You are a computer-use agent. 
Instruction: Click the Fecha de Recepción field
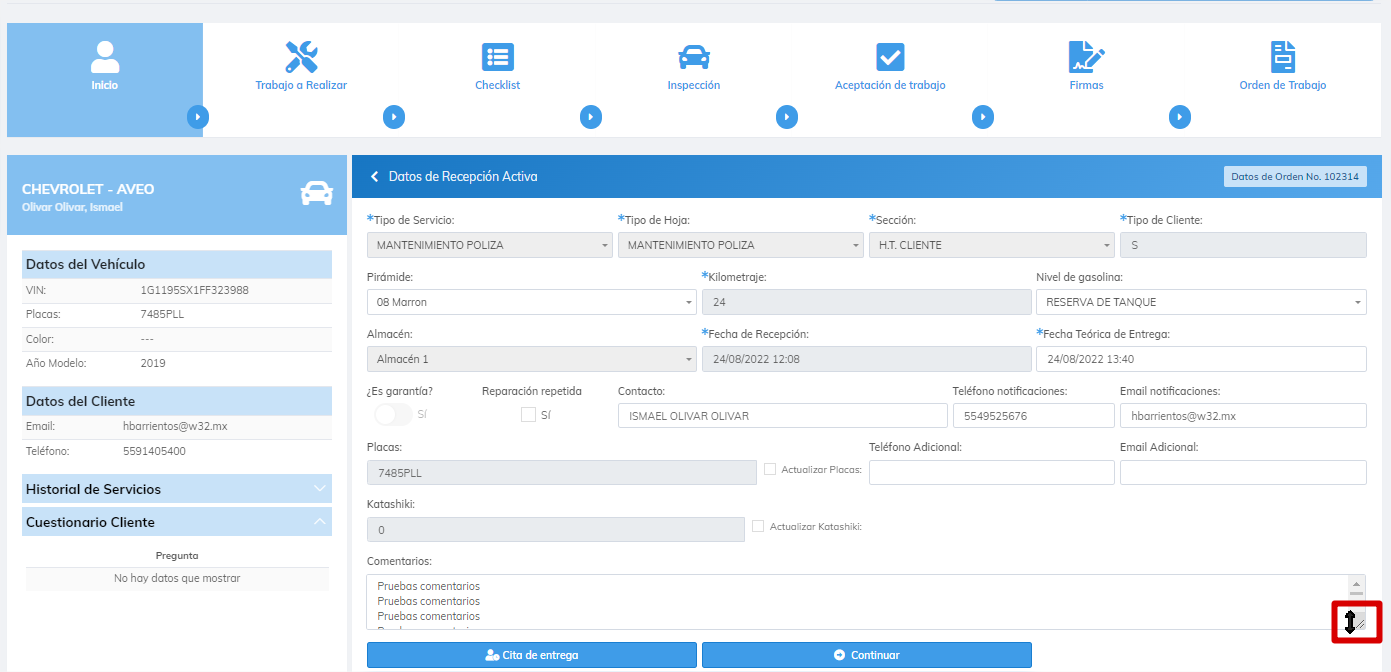click(866, 359)
